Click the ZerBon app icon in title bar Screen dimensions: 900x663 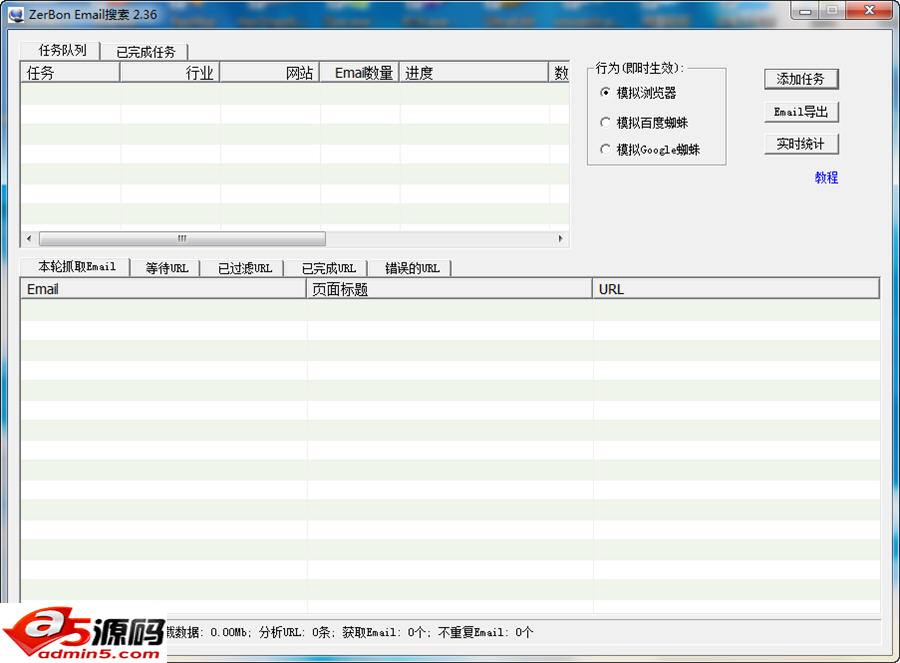(x=15, y=14)
